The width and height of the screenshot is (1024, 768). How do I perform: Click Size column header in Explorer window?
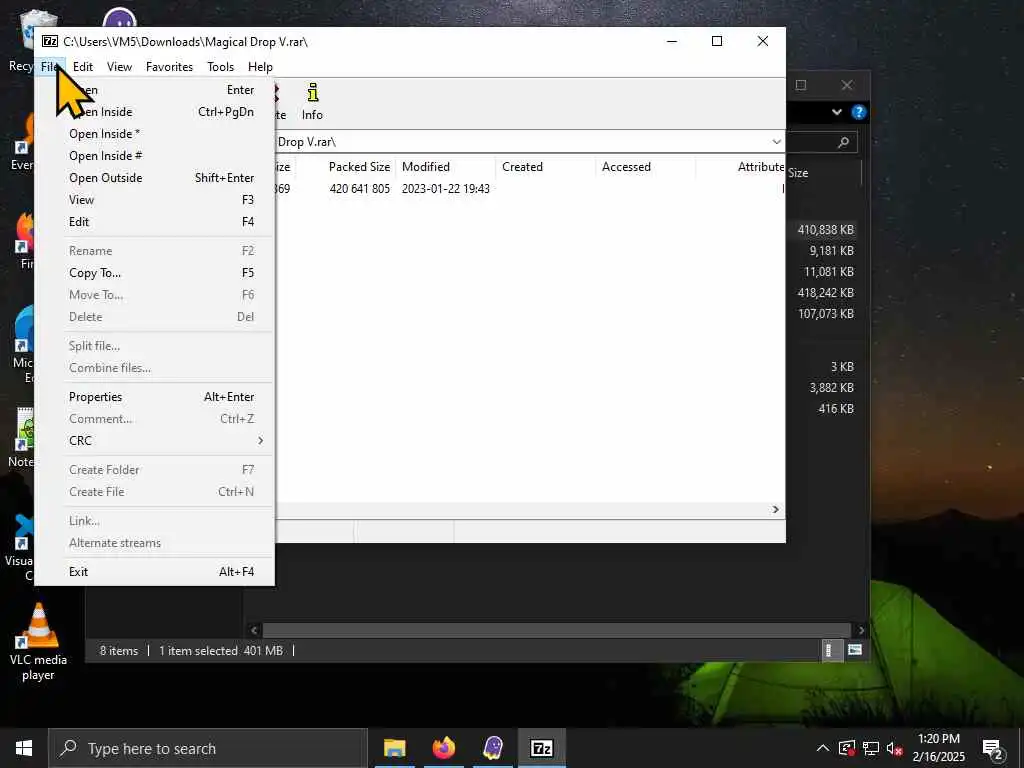click(x=798, y=173)
